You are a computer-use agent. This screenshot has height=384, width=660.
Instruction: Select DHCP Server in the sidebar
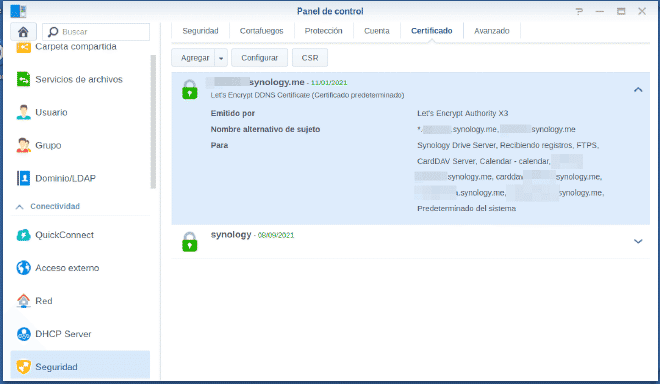click(80, 334)
